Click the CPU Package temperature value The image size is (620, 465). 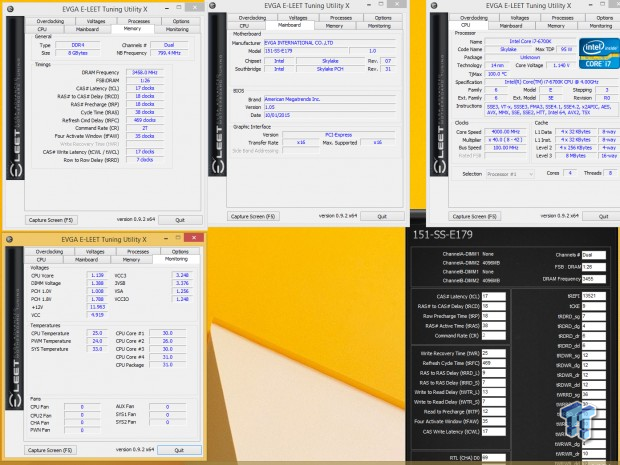(168, 365)
